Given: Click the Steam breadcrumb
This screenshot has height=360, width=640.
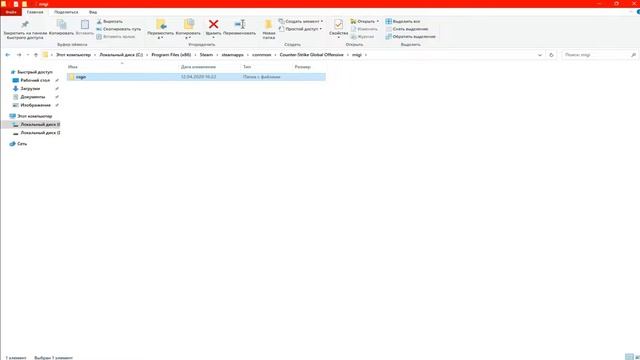Looking at the screenshot, I should pos(206,55).
